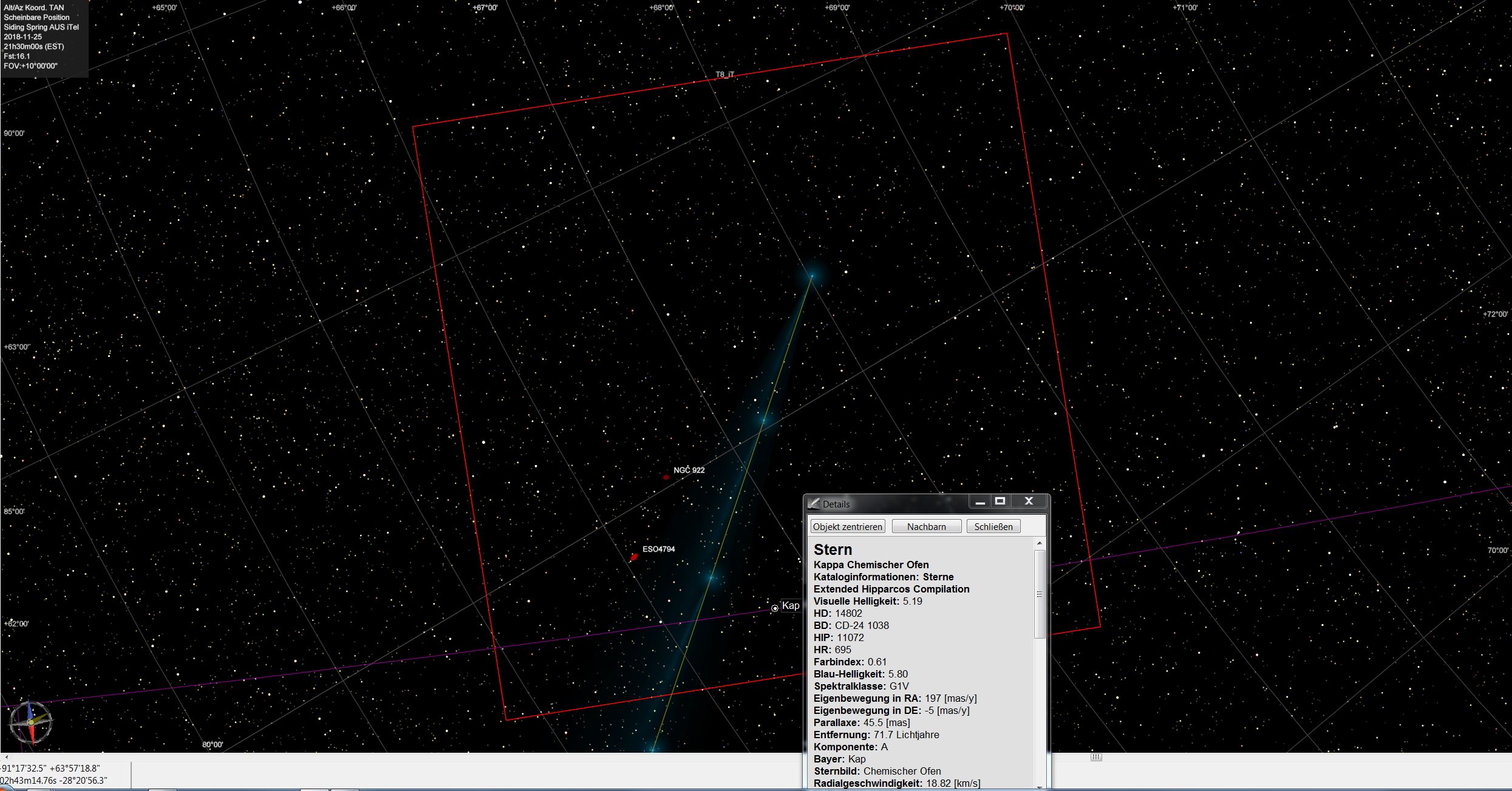Screen dimensions: 1512x791
Task: Click the 'Kap' star label
Action: [x=791, y=605]
